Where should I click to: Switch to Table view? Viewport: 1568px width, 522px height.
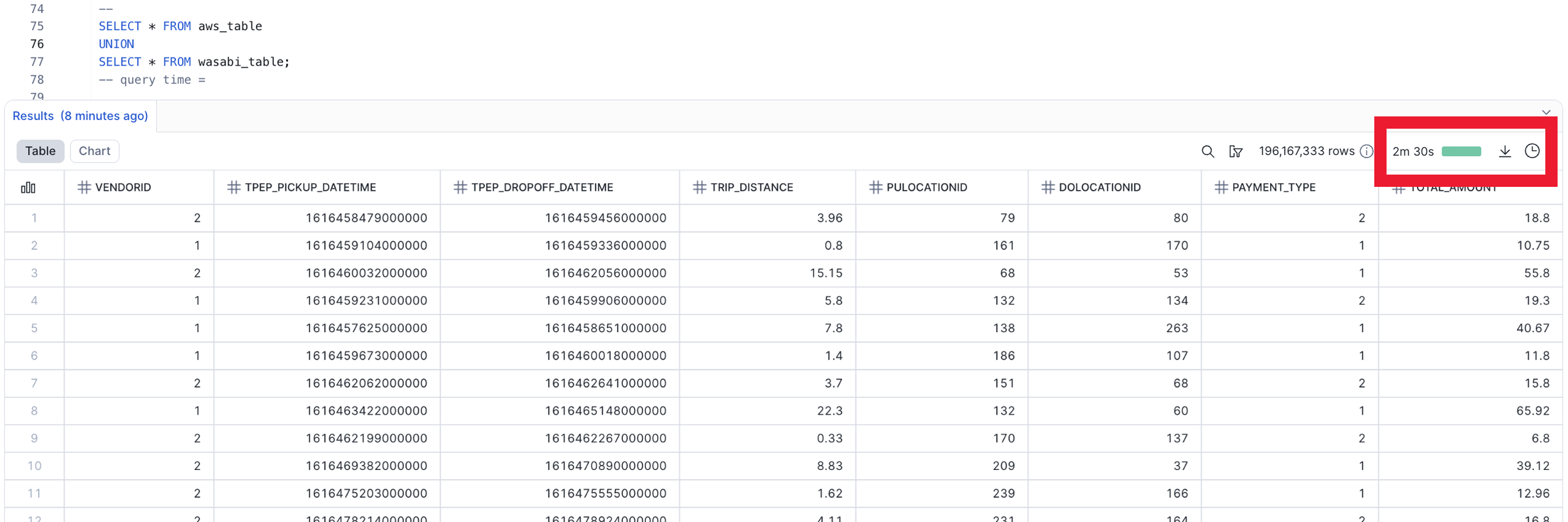40,151
